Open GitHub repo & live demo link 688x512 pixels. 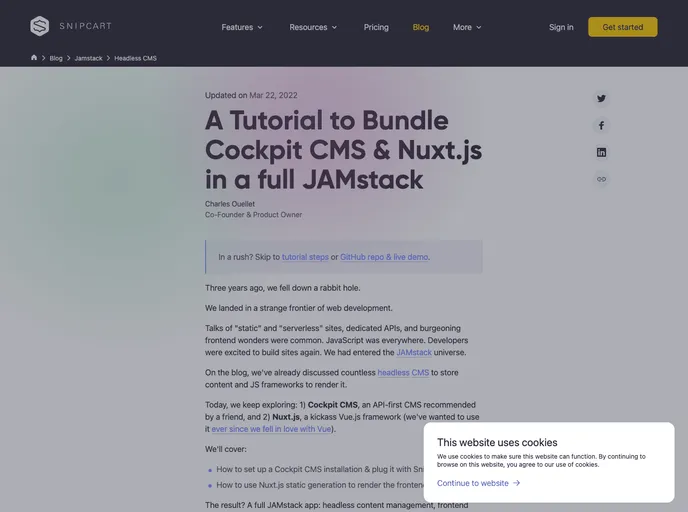(x=384, y=257)
